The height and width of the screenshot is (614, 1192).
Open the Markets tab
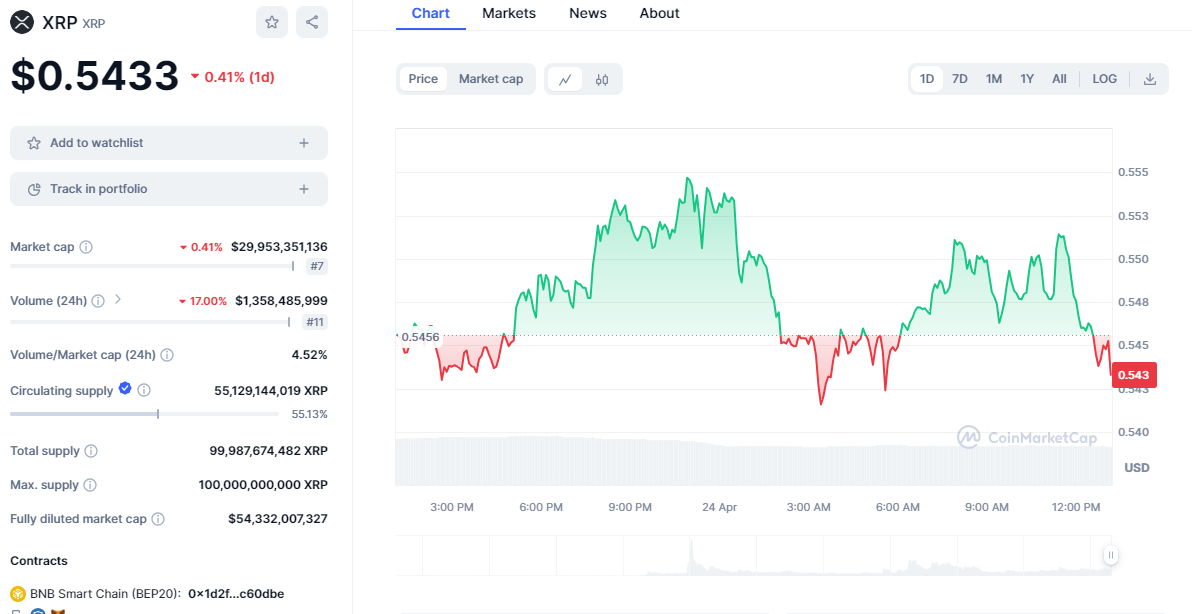[509, 13]
